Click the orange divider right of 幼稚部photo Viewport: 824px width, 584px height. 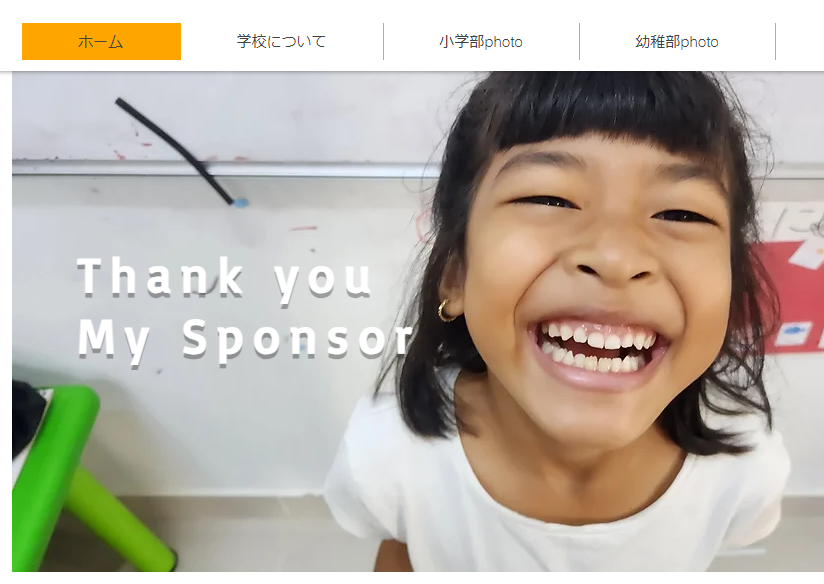tap(775, 42)
